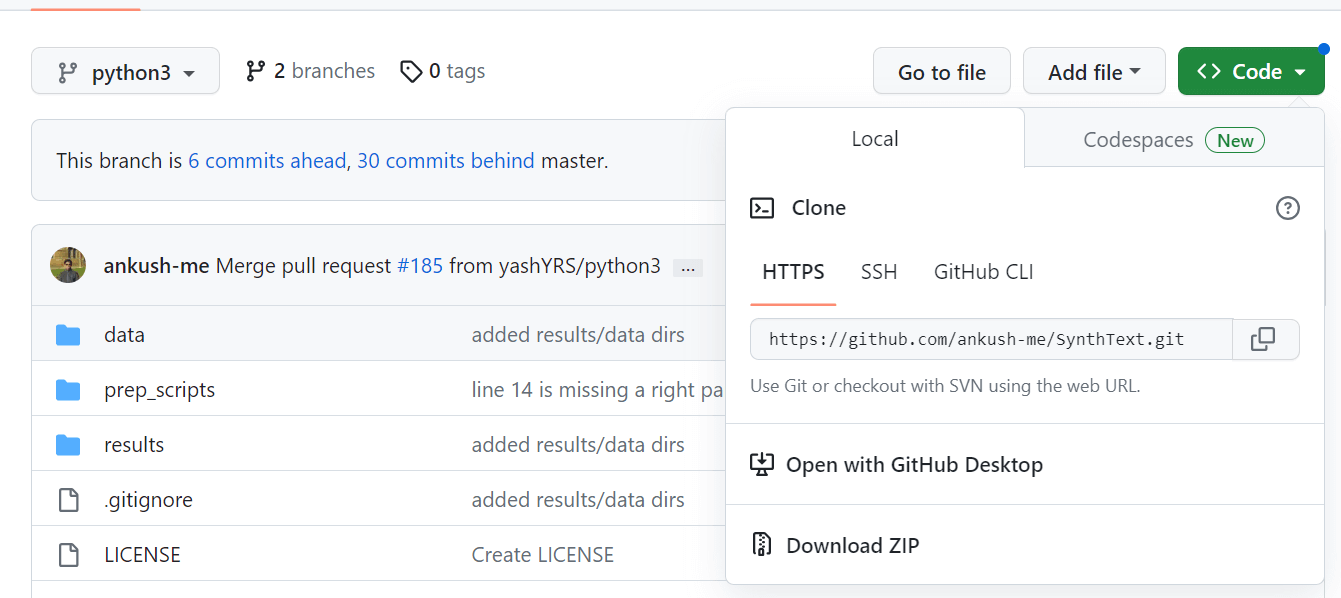Click the ankush-me user avatar
The height and width of the screenshot is (598, 1341).
[x=68, y=265]
